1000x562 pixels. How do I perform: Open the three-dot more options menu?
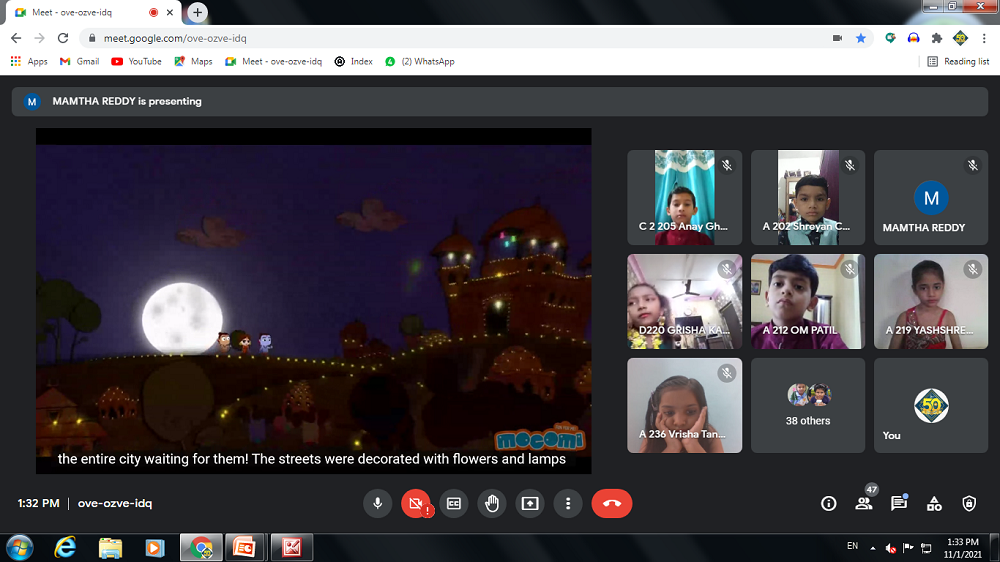point(567,504)
